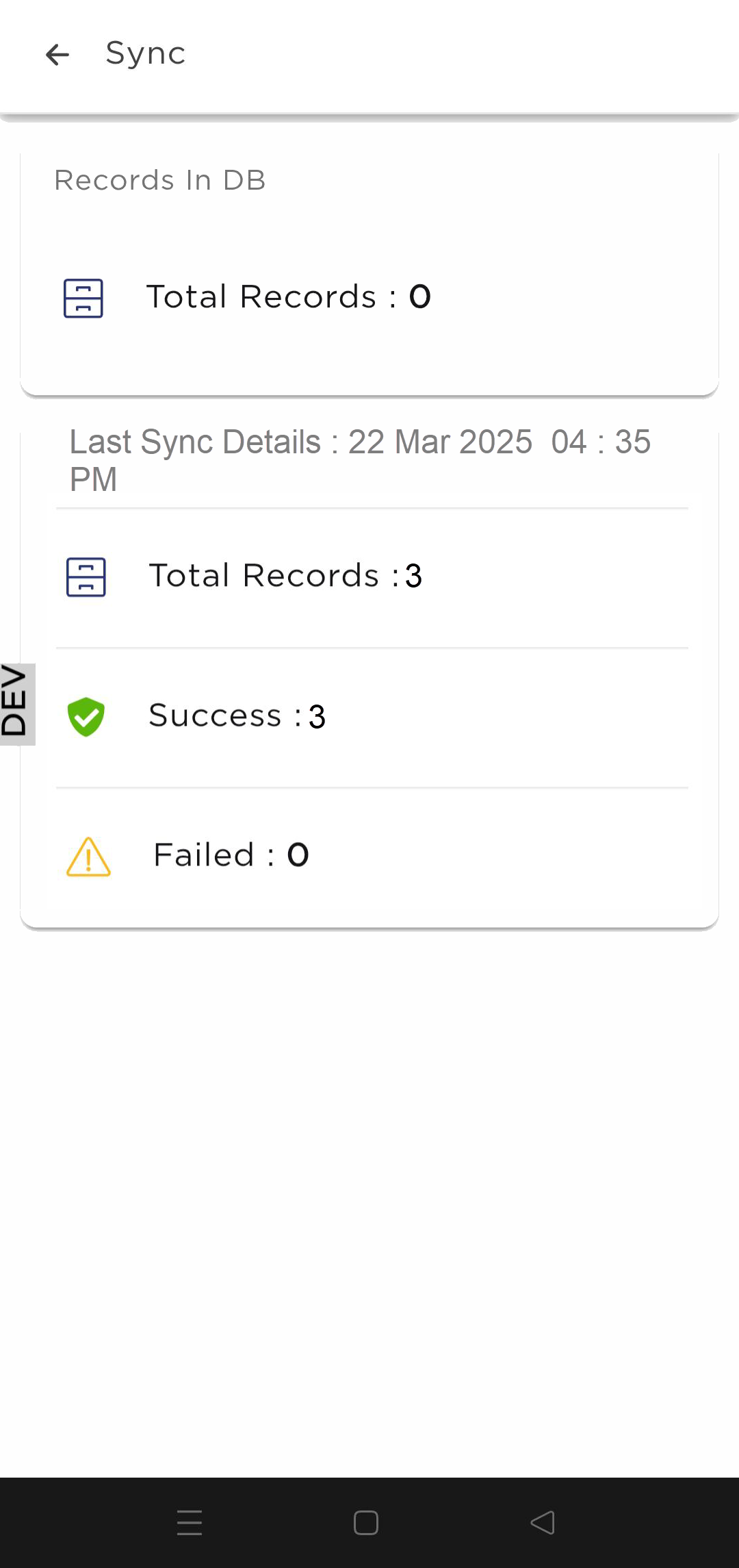Tap the green shield Success icon
This screenshot has height=1568, width=739.
[86, 717]
